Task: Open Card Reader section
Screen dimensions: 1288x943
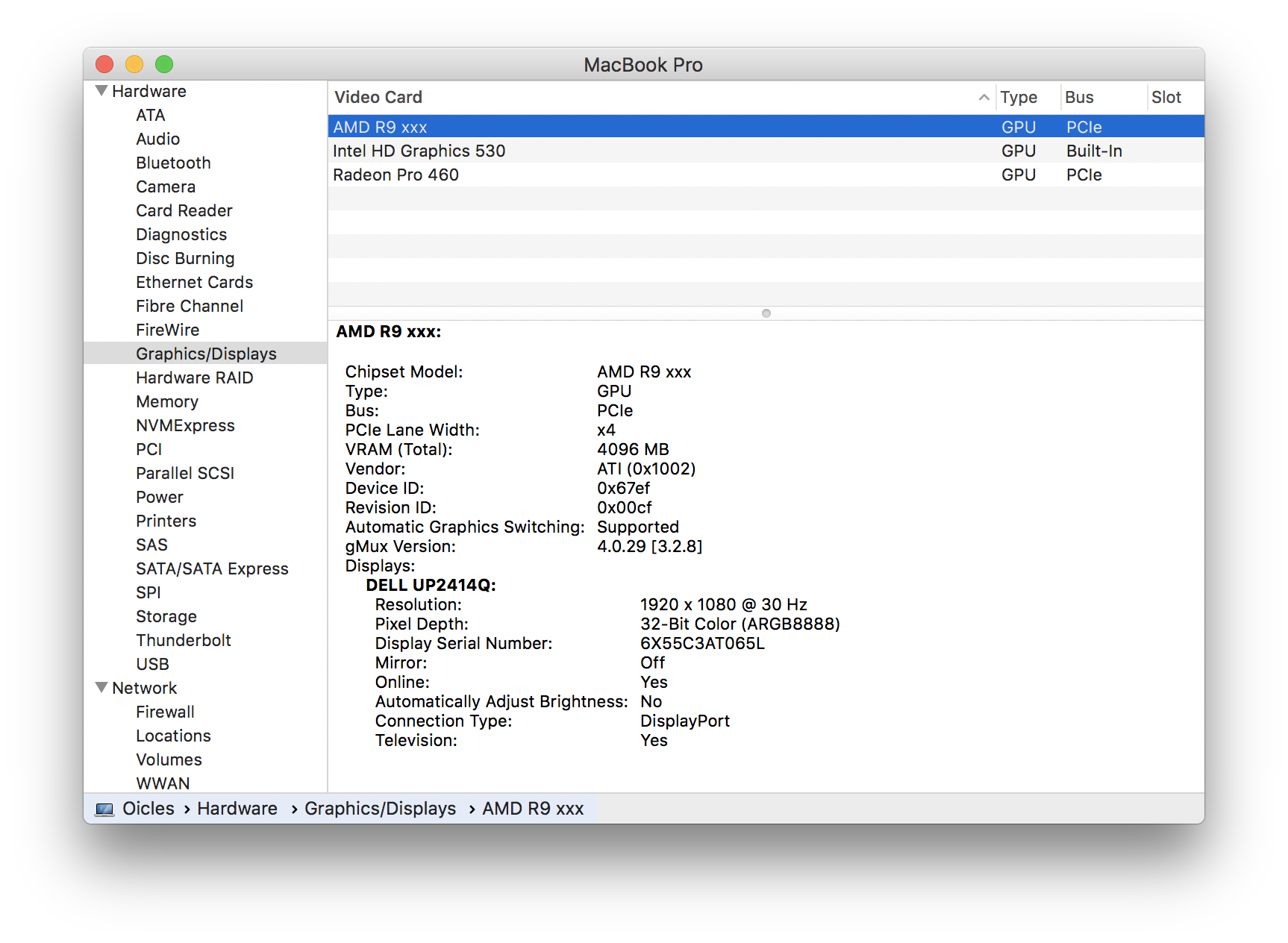Action: coord(184,210)
